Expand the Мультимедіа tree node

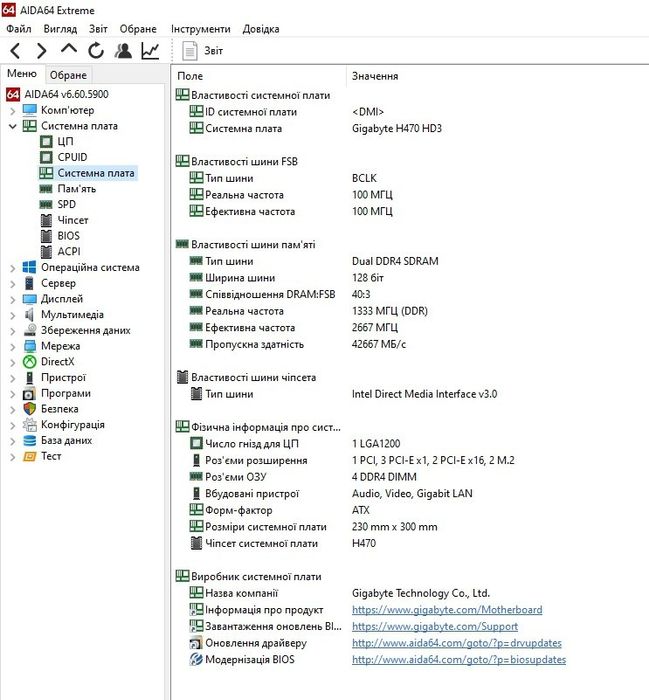pyautogui.click(x=12, y=315)
